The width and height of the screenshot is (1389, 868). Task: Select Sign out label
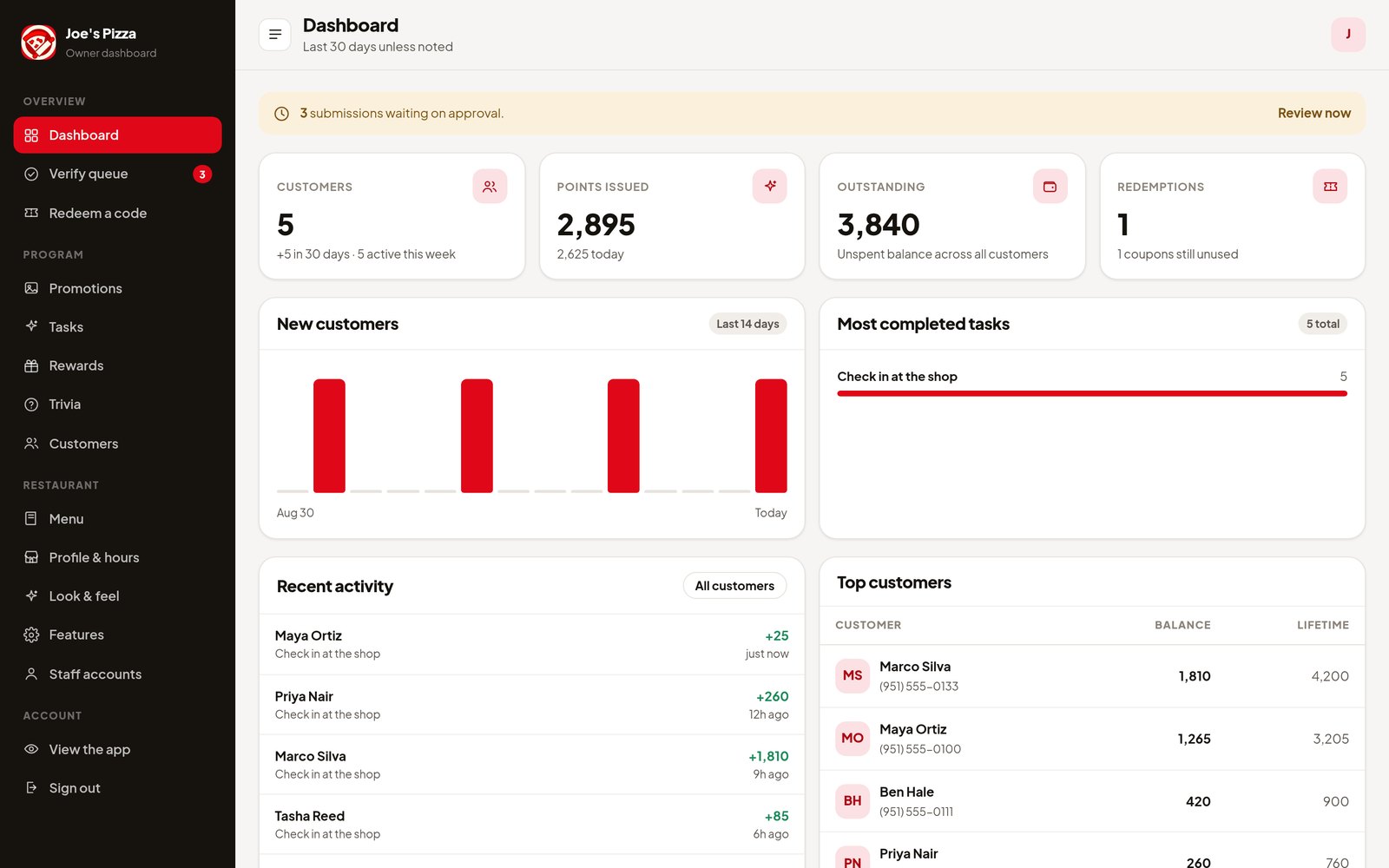point(75,788)
